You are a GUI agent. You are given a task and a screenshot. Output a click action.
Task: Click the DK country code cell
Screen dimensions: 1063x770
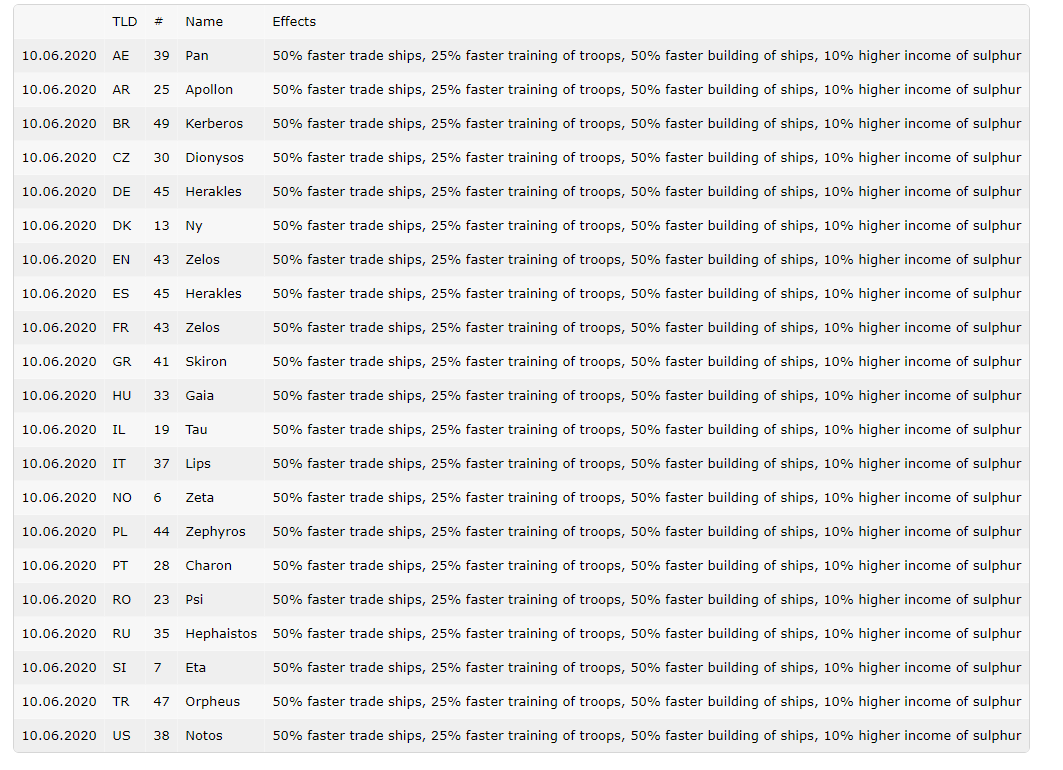[122, 225]
